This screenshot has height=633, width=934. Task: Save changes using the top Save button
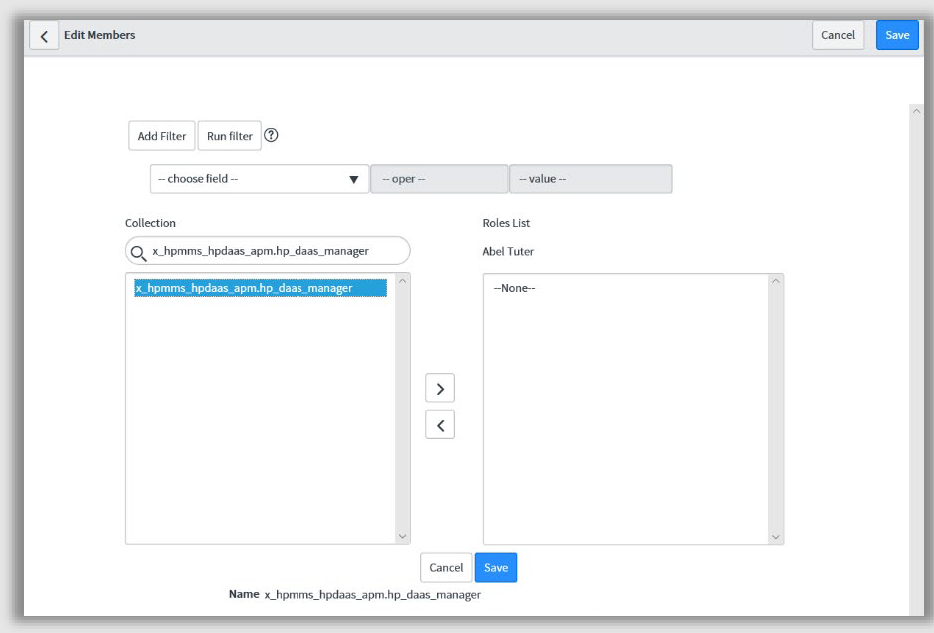[x=896, y=34]
